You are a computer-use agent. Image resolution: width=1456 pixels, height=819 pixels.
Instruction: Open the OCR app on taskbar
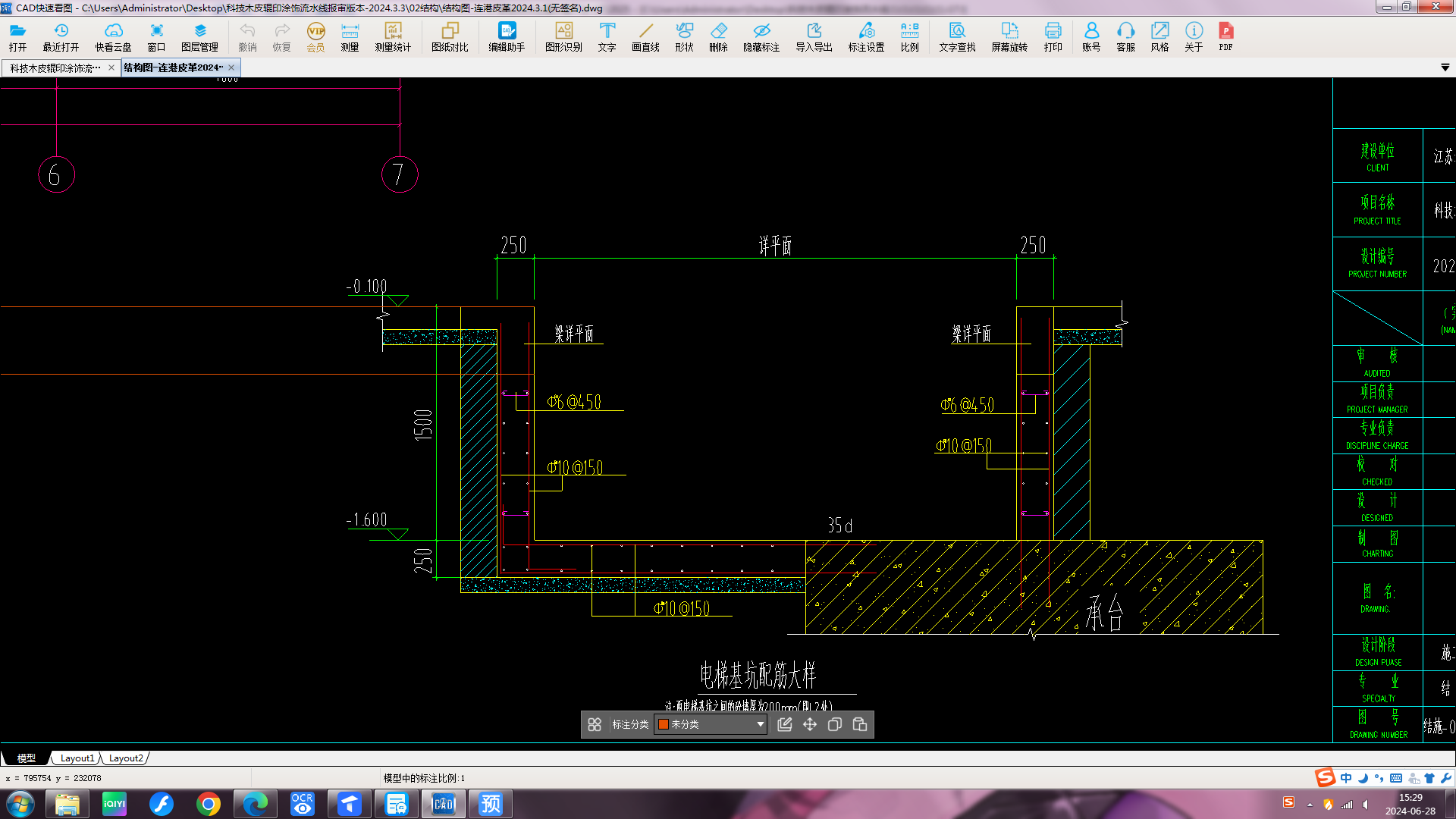(303, 804)
